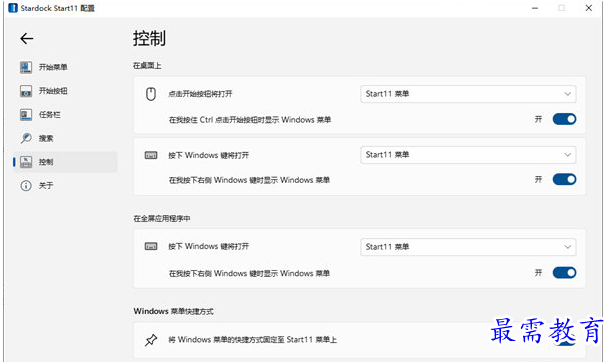
Task: Switch to the 开始菜单 page
Action: (x=65, y=67)
